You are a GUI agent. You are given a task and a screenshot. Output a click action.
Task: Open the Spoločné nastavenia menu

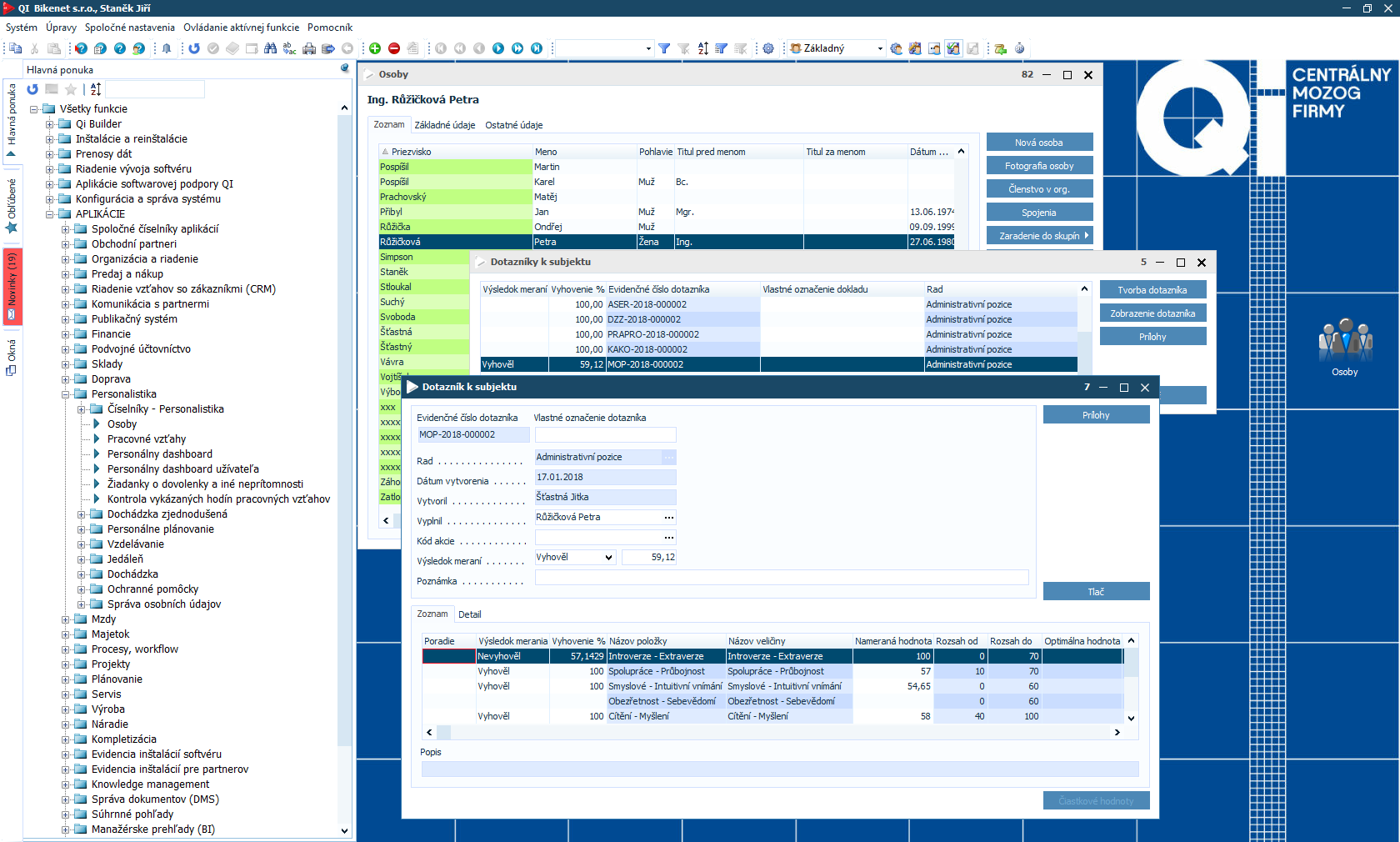(x=129, y=28)
